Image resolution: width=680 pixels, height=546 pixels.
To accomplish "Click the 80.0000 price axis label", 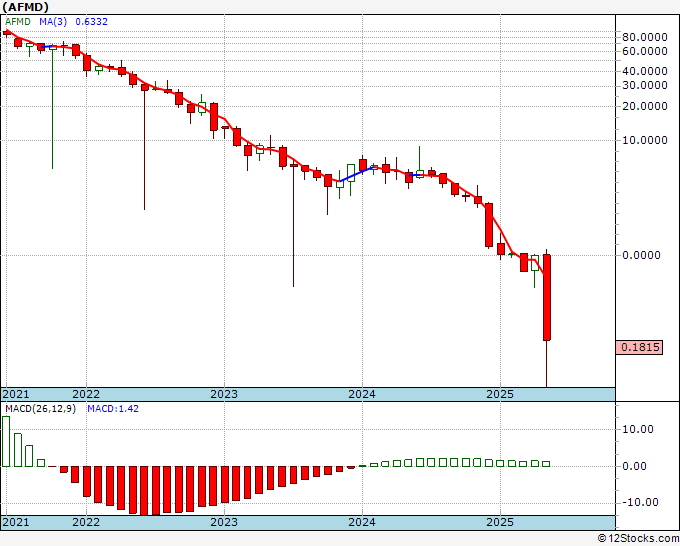I will pyautogui.click(x=644, y=37).
